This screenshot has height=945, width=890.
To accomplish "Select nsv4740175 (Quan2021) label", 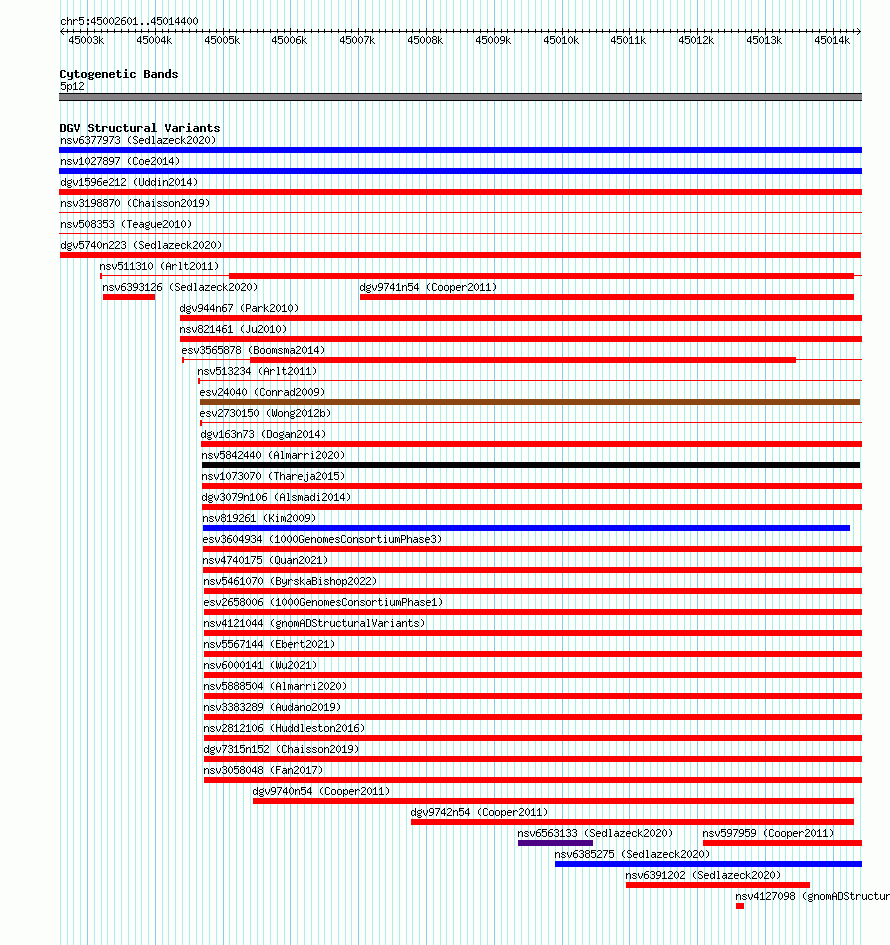I will pos(265,560).
